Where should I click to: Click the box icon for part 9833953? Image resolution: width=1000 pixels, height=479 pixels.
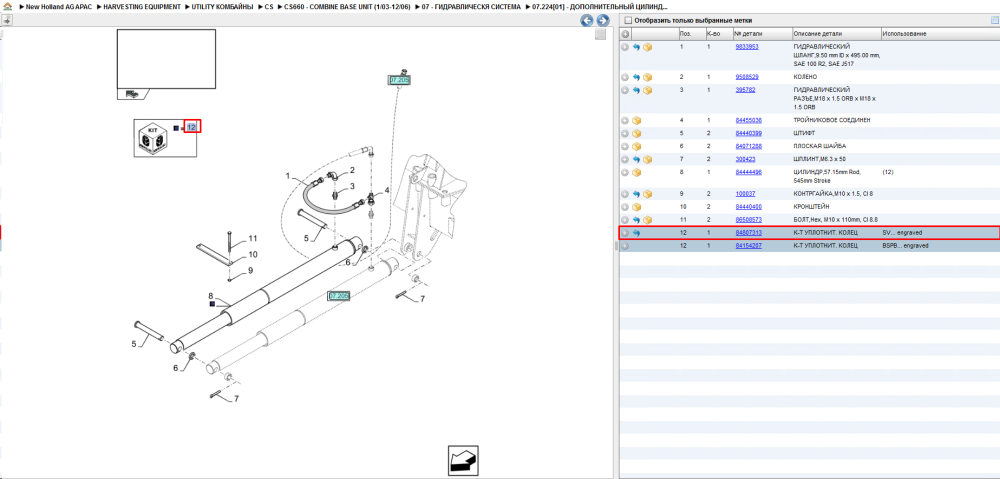tap(647, 47)
